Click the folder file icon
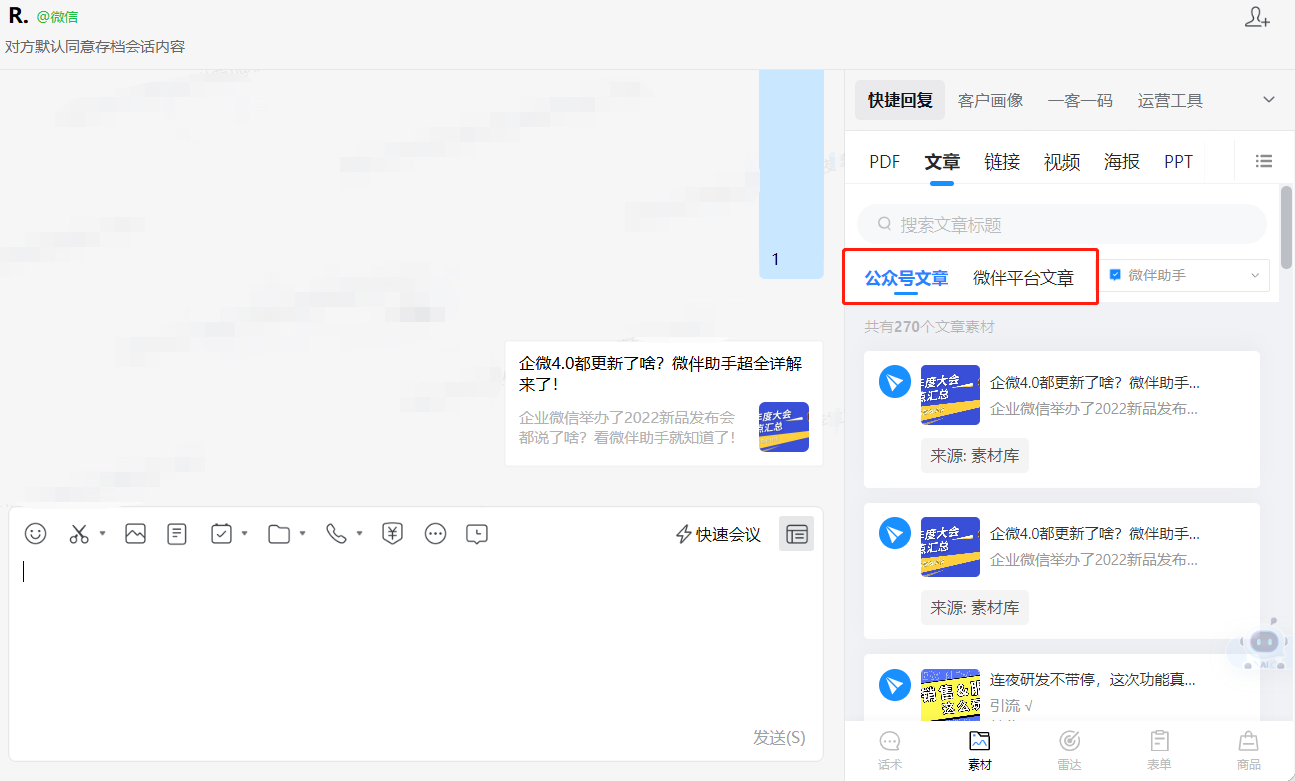Viewport: 1295px width, 781px height. coord(279,534)
